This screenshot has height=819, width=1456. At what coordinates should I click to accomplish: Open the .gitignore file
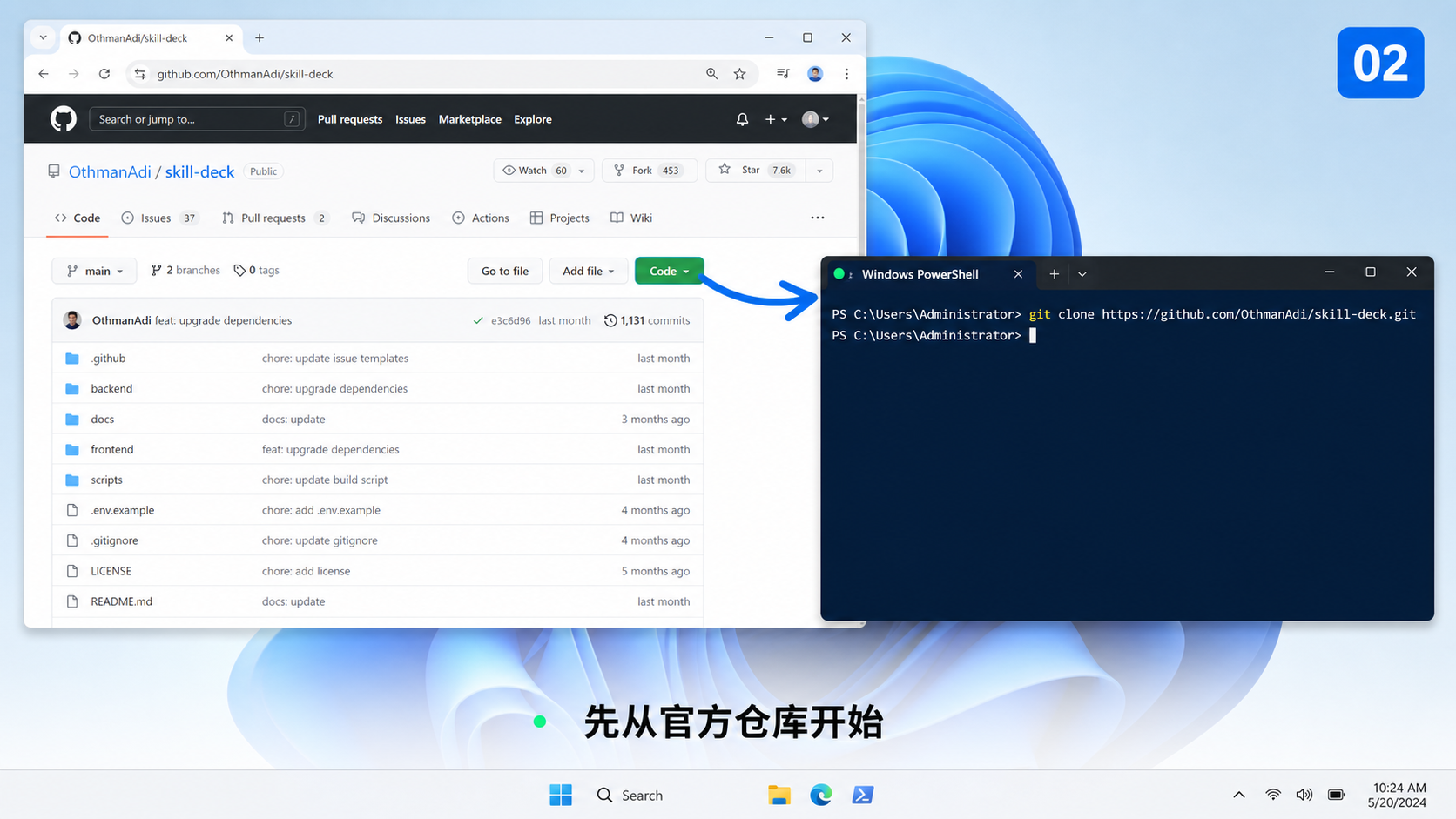coord(114,540)
